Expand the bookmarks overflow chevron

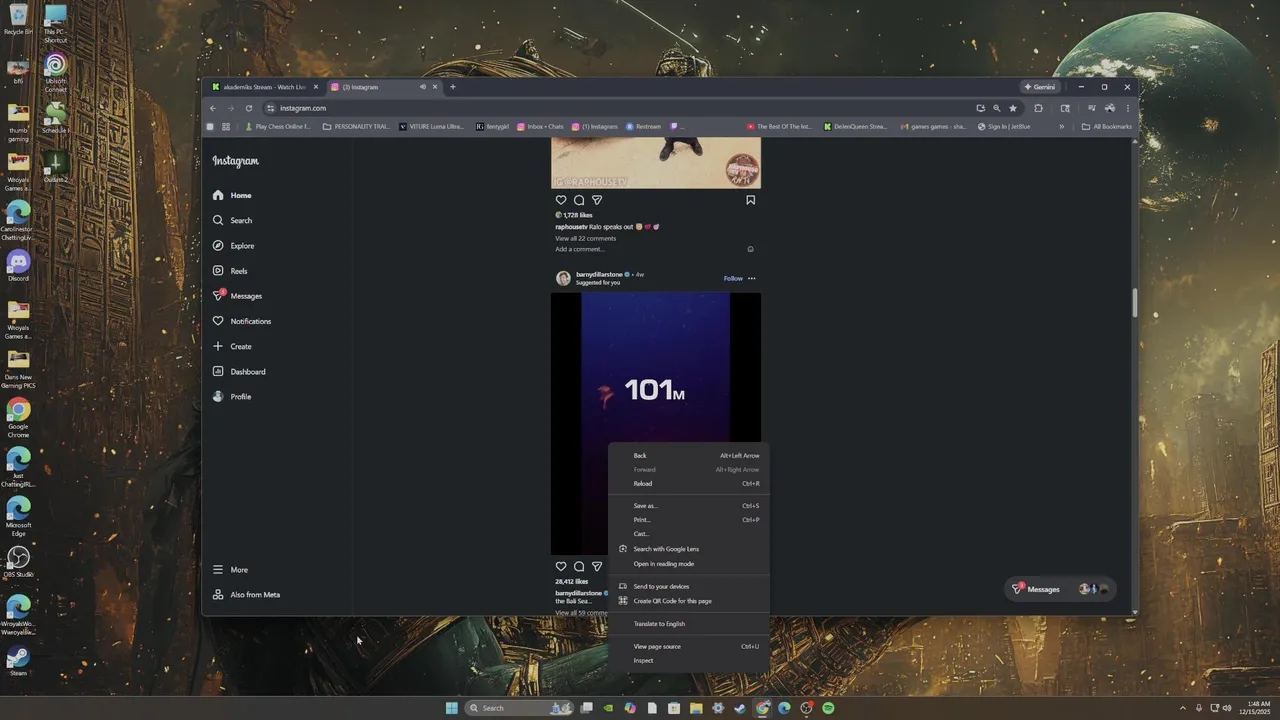(x=1062, y=127)
